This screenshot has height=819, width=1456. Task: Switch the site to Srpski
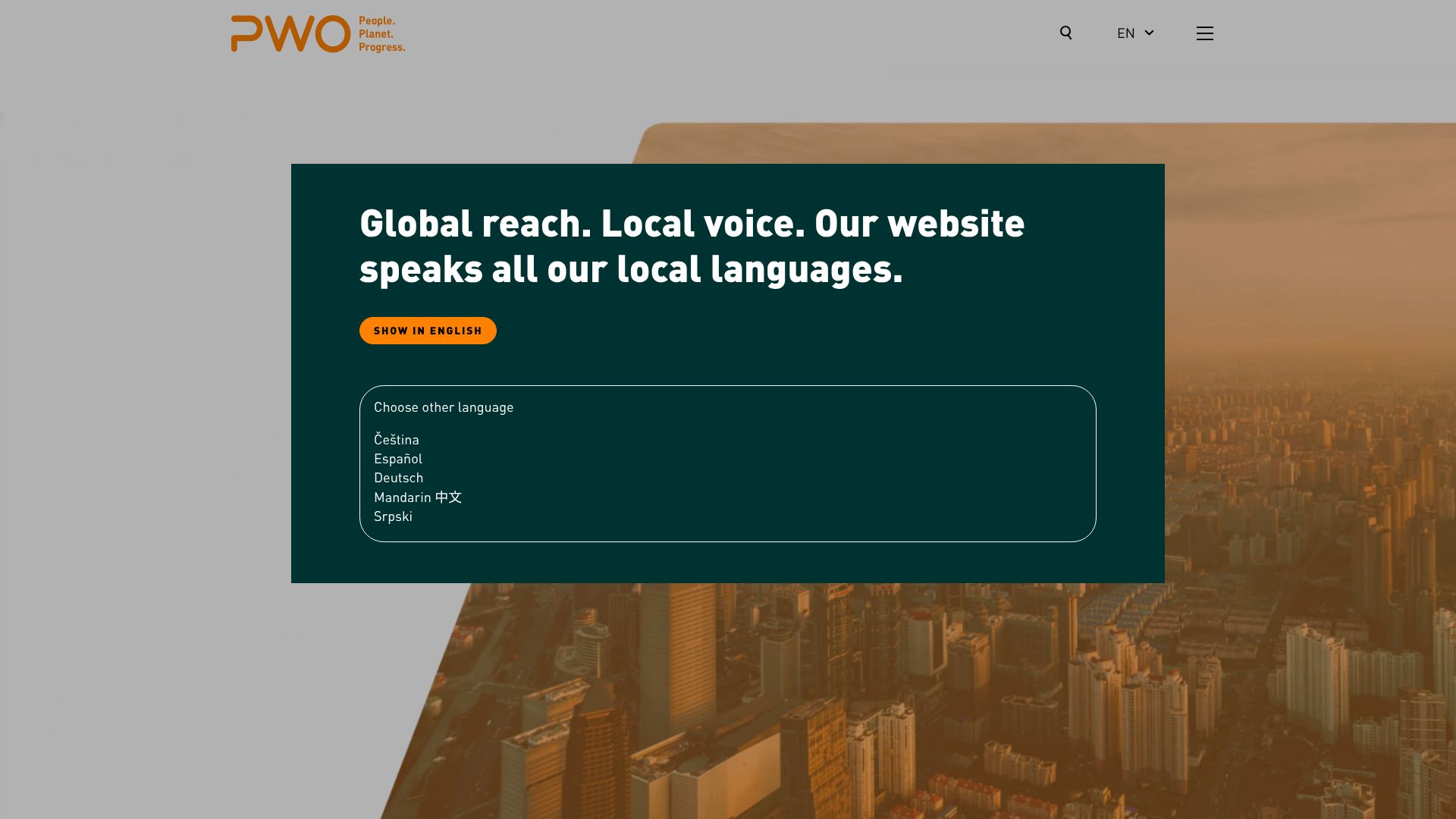click(393, 516)
